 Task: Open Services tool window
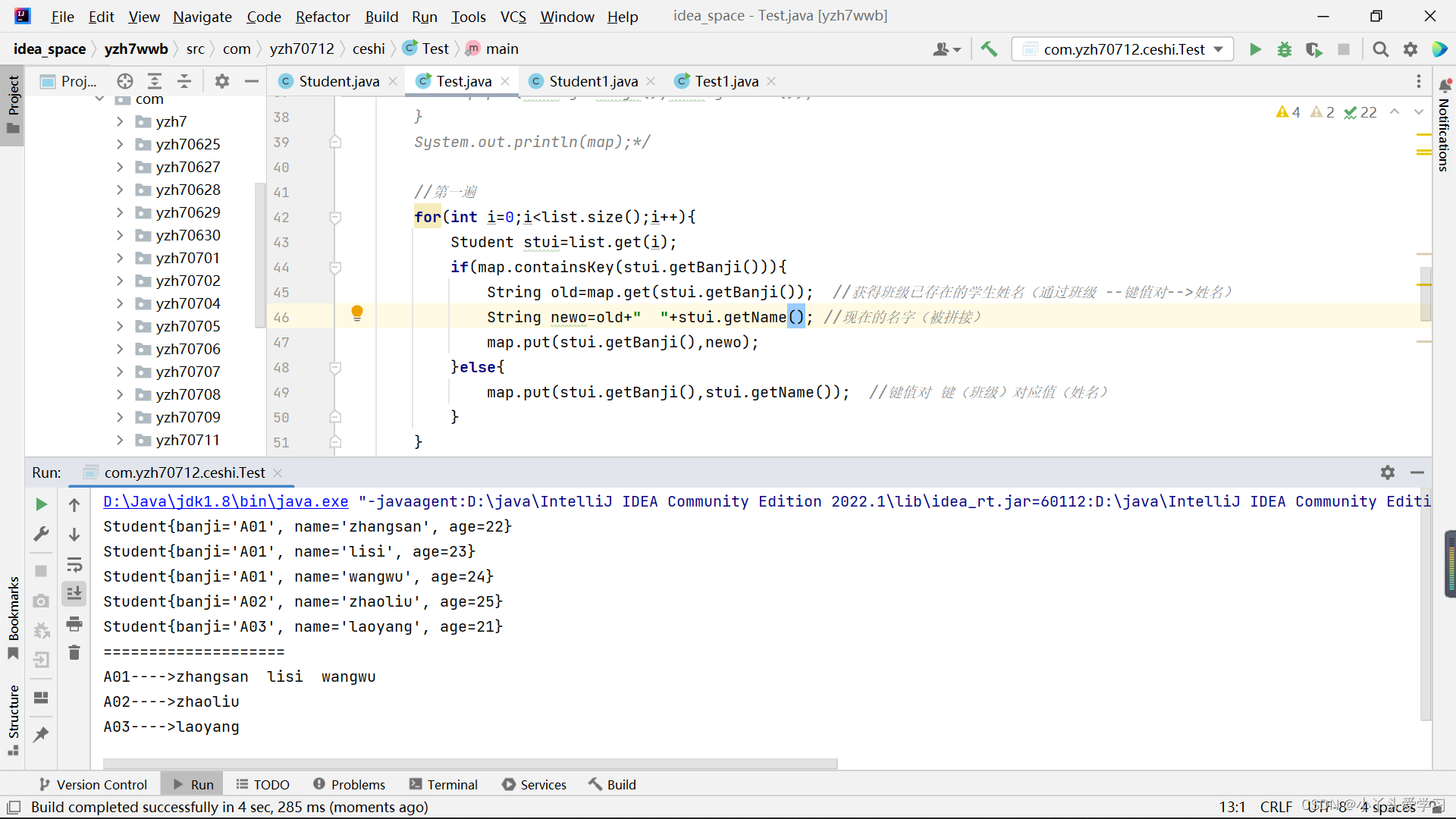pyautogui.click(x=535, y=785)
